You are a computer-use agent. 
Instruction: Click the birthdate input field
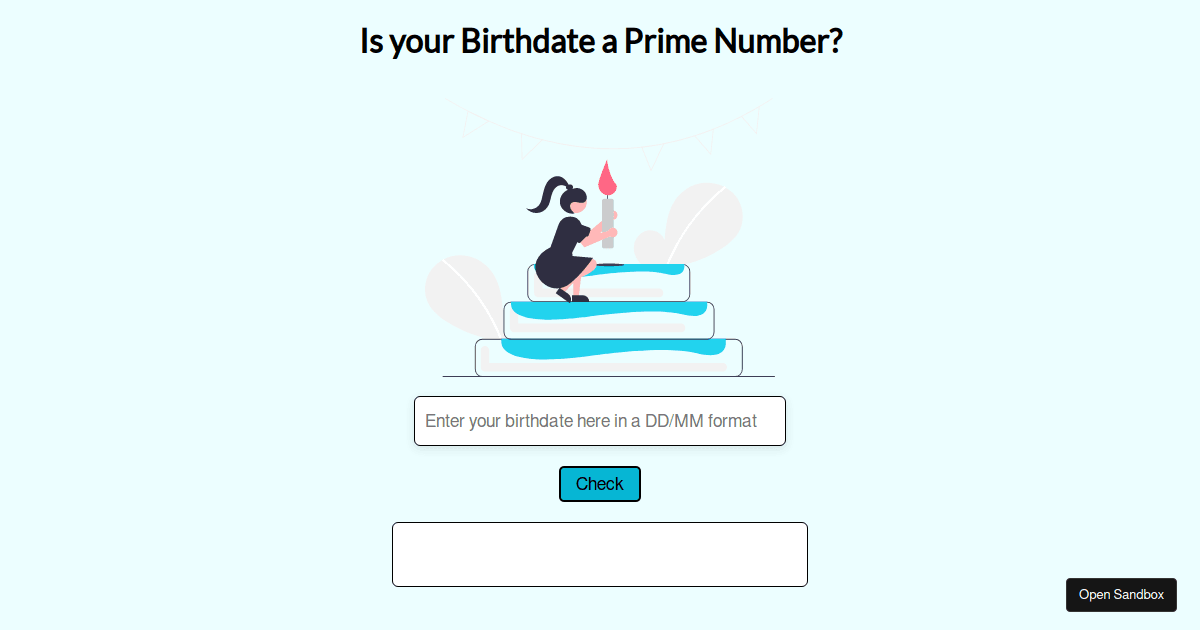click(600, 421)
